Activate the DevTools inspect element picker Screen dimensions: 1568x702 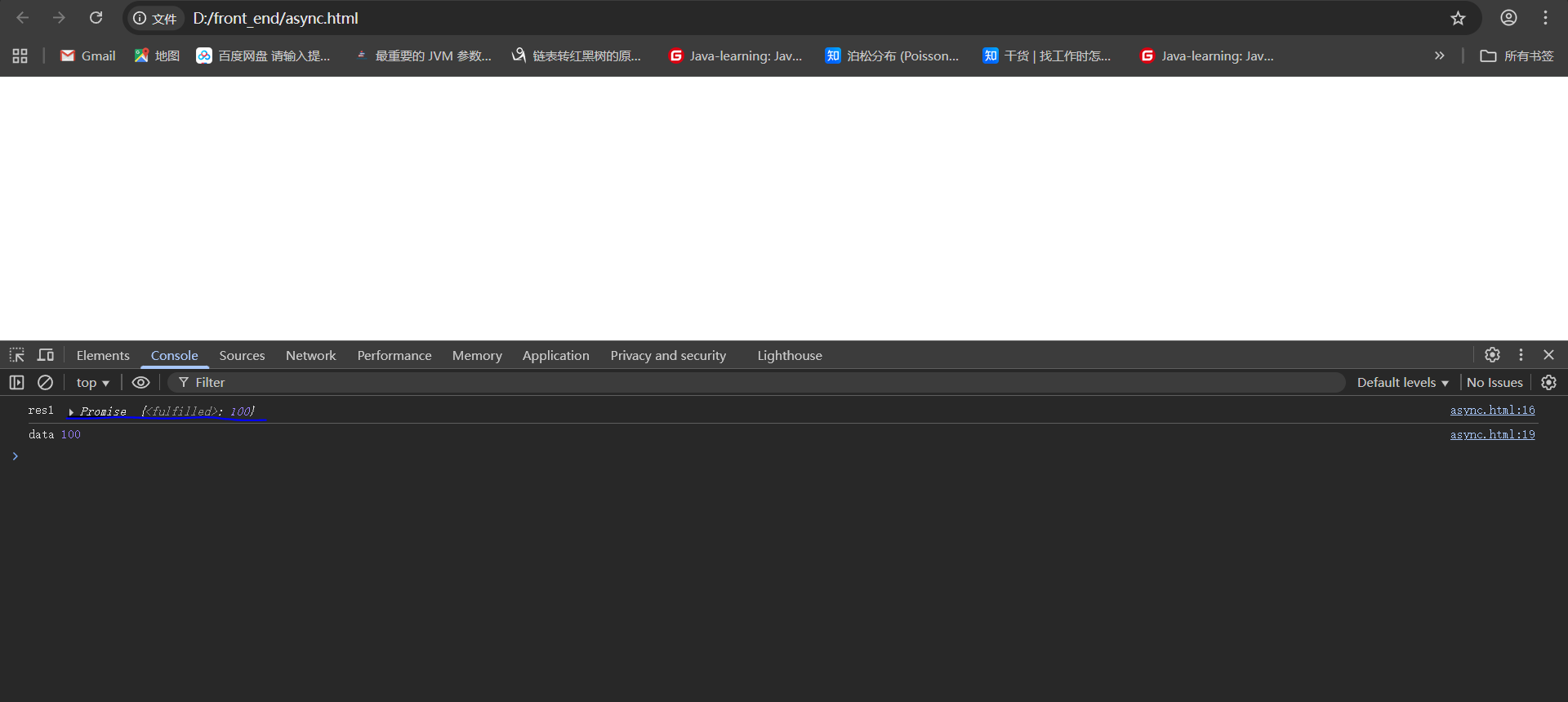click(x=17, y=355)
